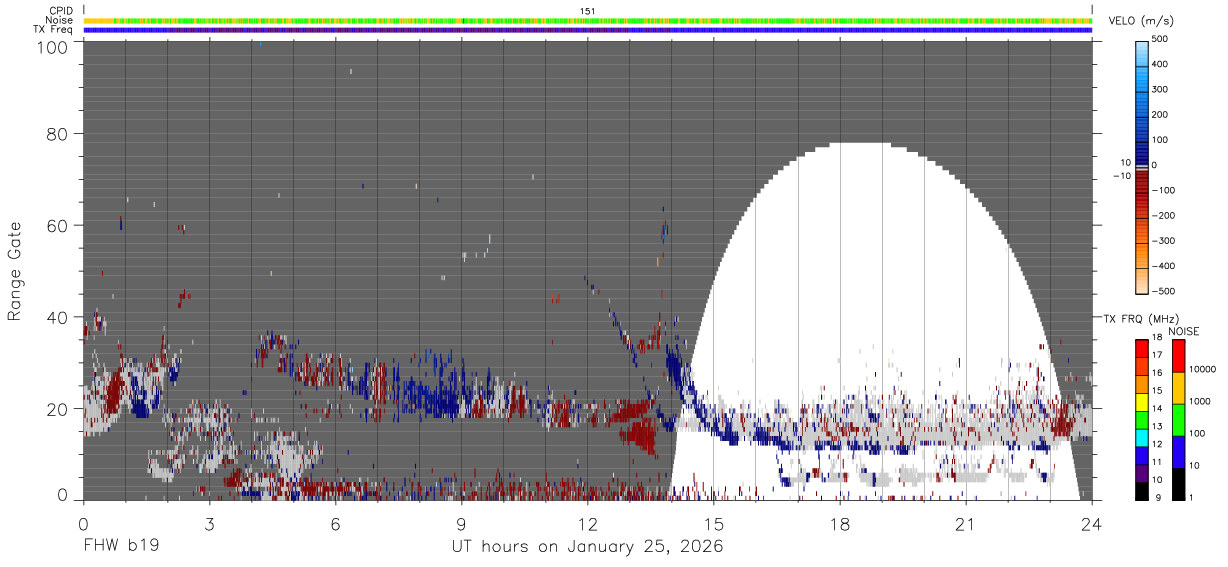
Task: Click the TX Freq row label
Action: [54, 29]
